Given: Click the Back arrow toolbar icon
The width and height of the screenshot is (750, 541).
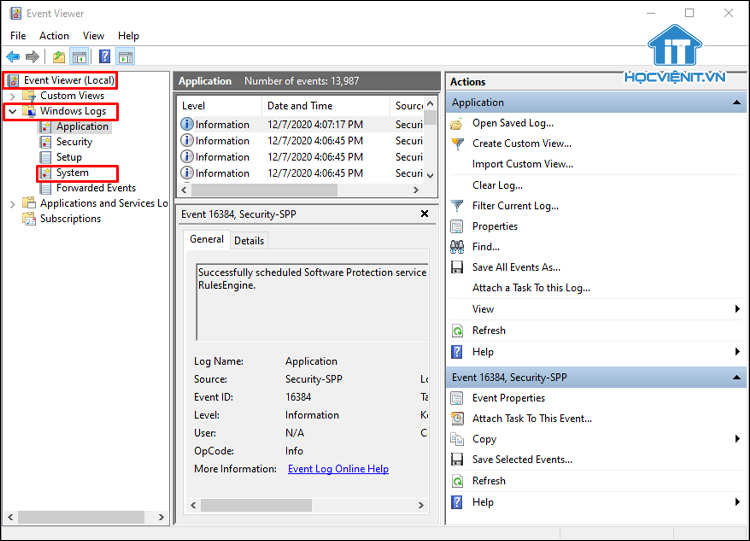Looking at the screenshot, I should pyautogui.click(x=13, y=57).
